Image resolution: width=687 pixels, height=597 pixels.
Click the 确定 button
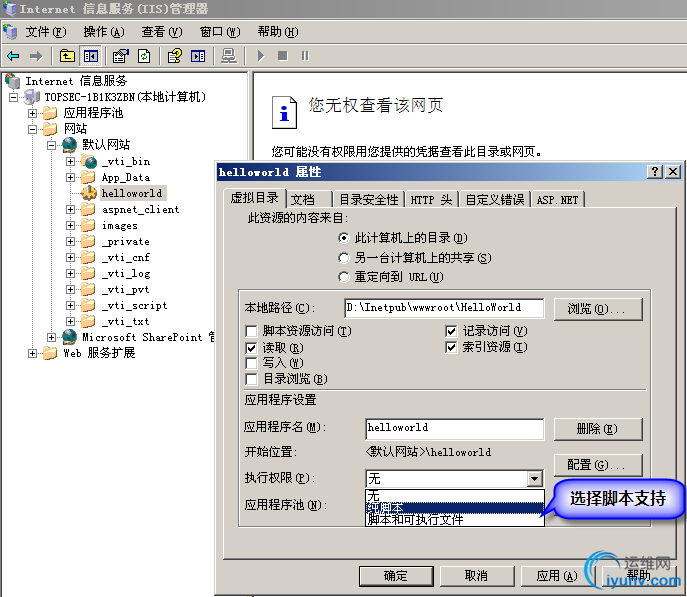tap(396, 576)
